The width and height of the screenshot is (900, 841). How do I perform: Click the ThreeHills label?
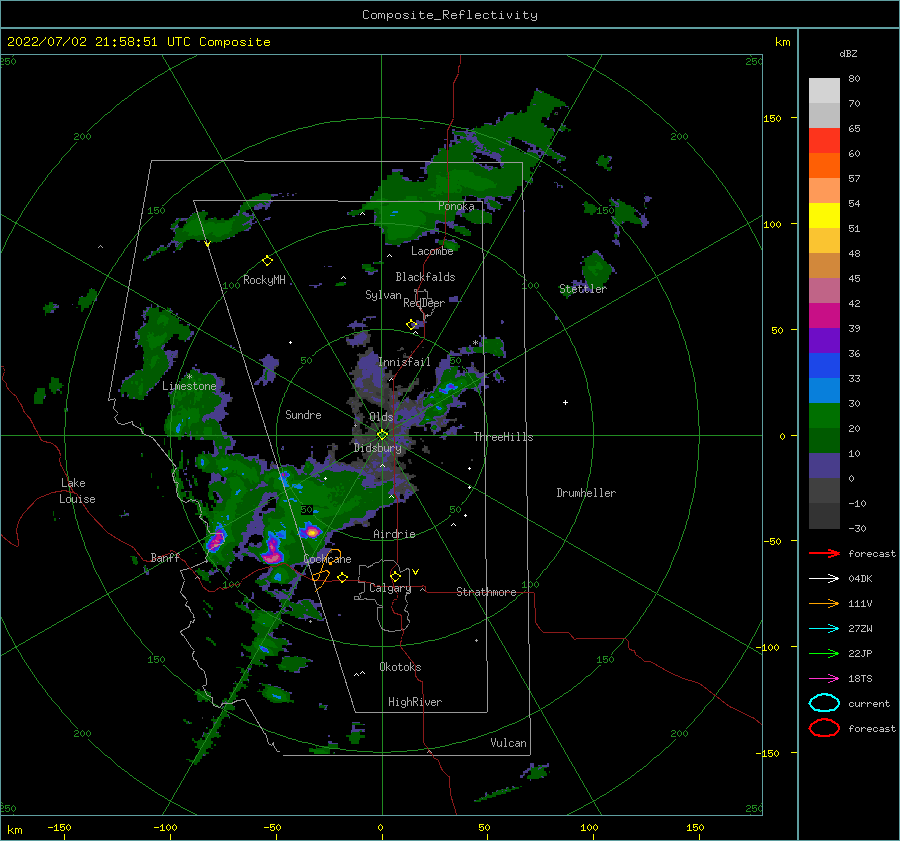[x=503, y=437]
